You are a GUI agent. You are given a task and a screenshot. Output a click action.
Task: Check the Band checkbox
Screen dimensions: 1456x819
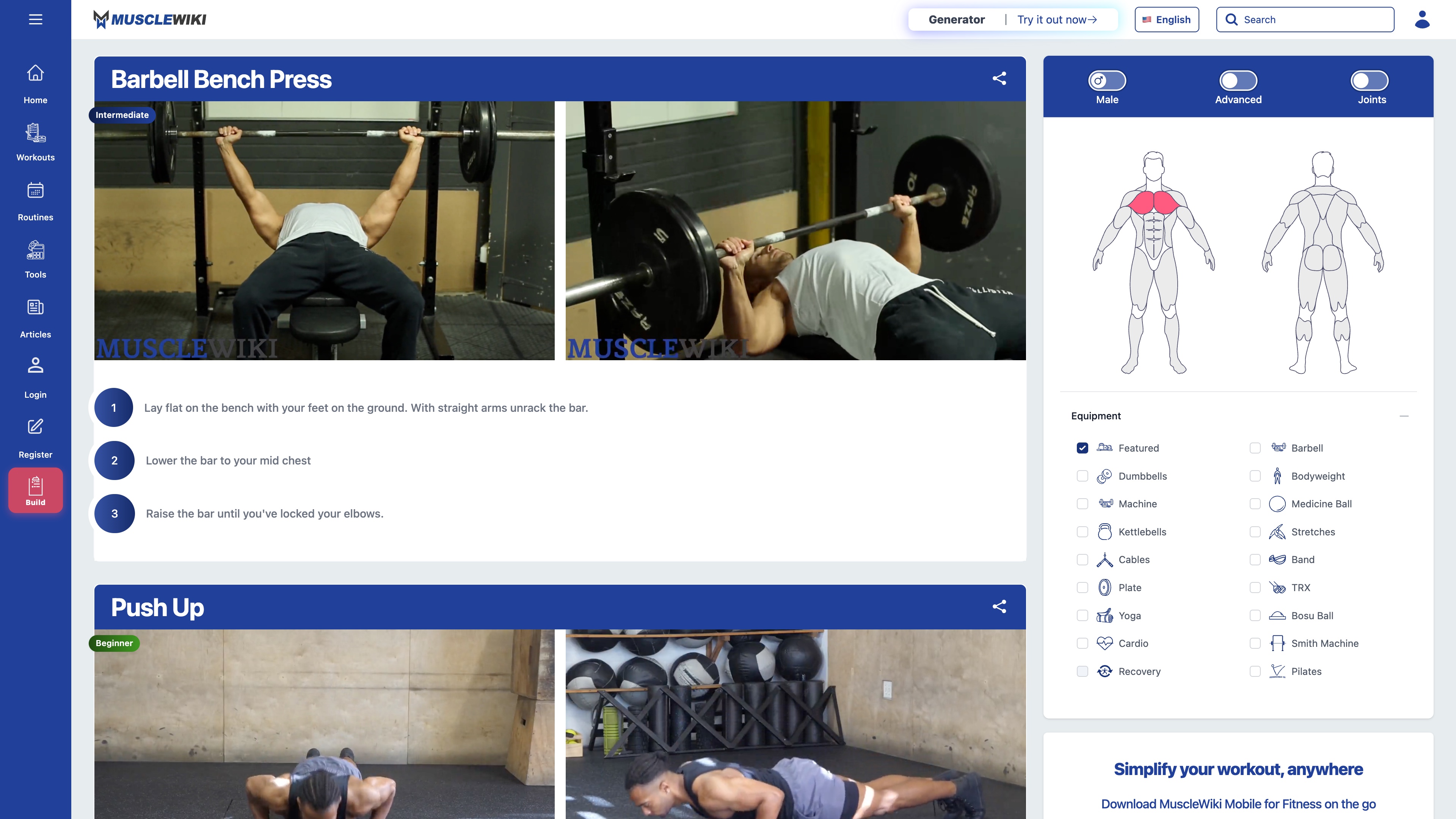1255,560
